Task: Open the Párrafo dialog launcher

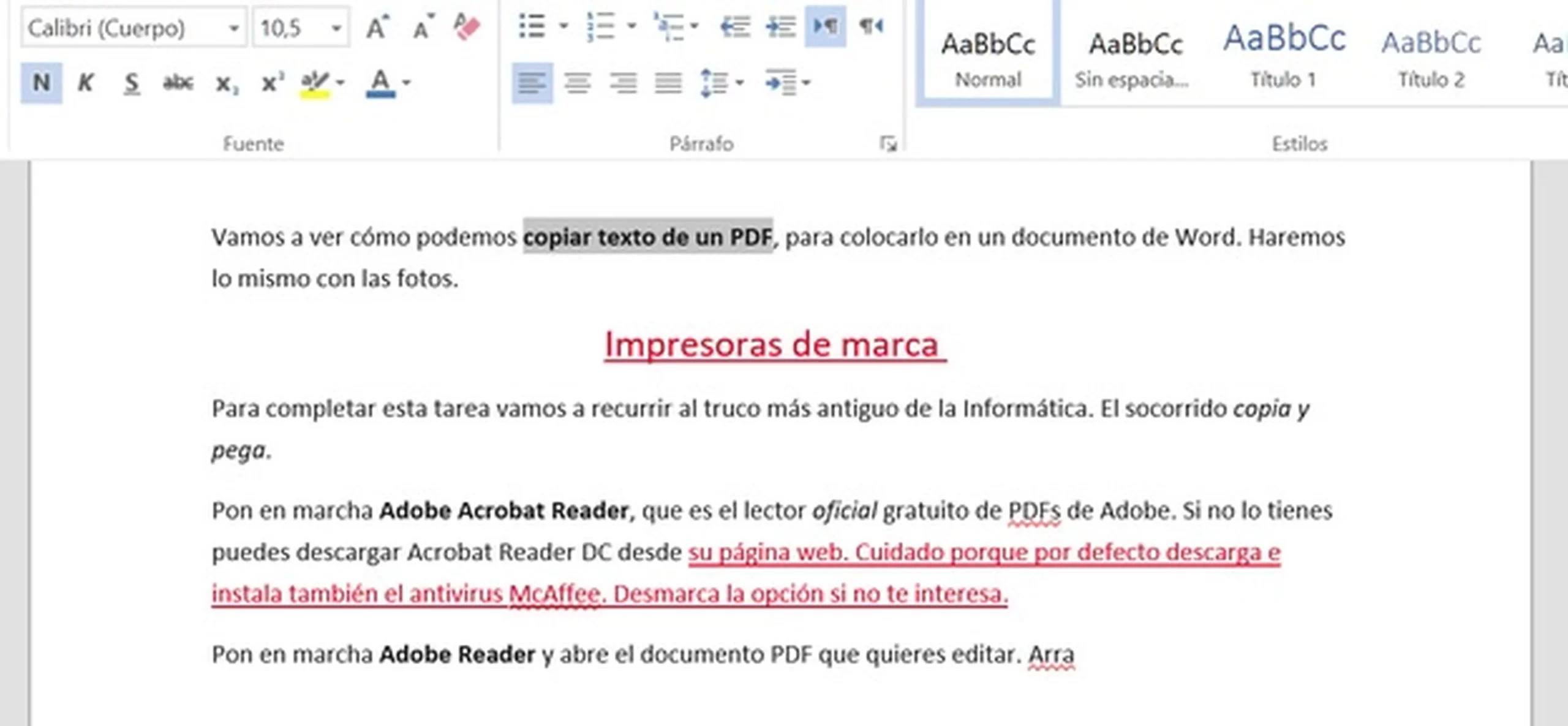Action: (888, 144)
